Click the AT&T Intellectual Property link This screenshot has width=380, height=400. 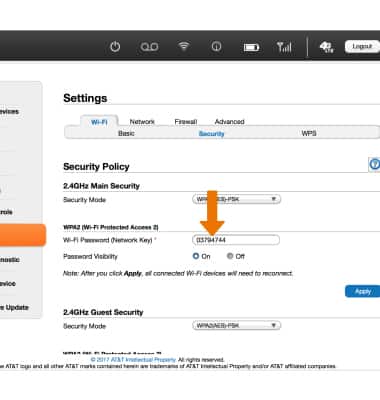[x=133, y=360]
